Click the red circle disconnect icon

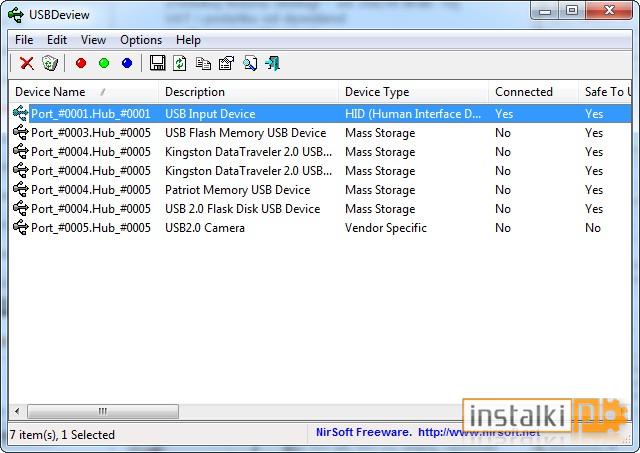click(x=81, y=63)
